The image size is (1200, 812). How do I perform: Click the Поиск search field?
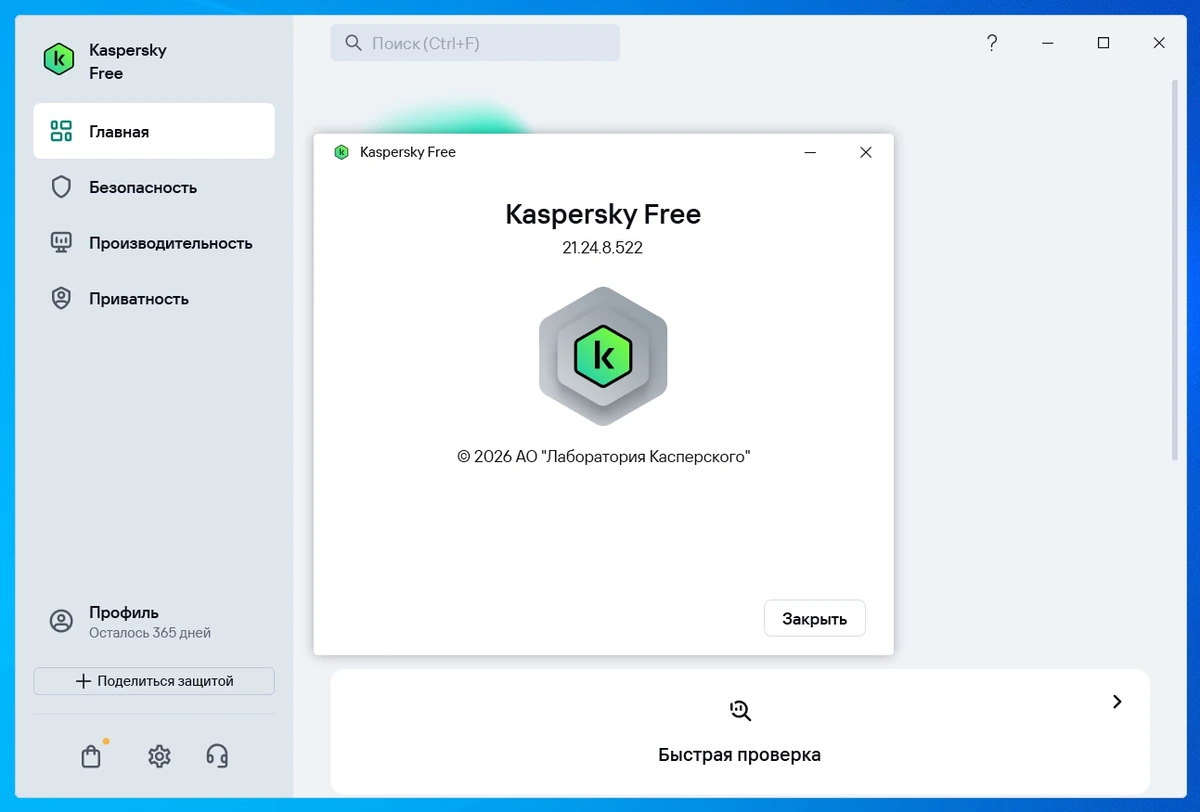coord(475,43)
